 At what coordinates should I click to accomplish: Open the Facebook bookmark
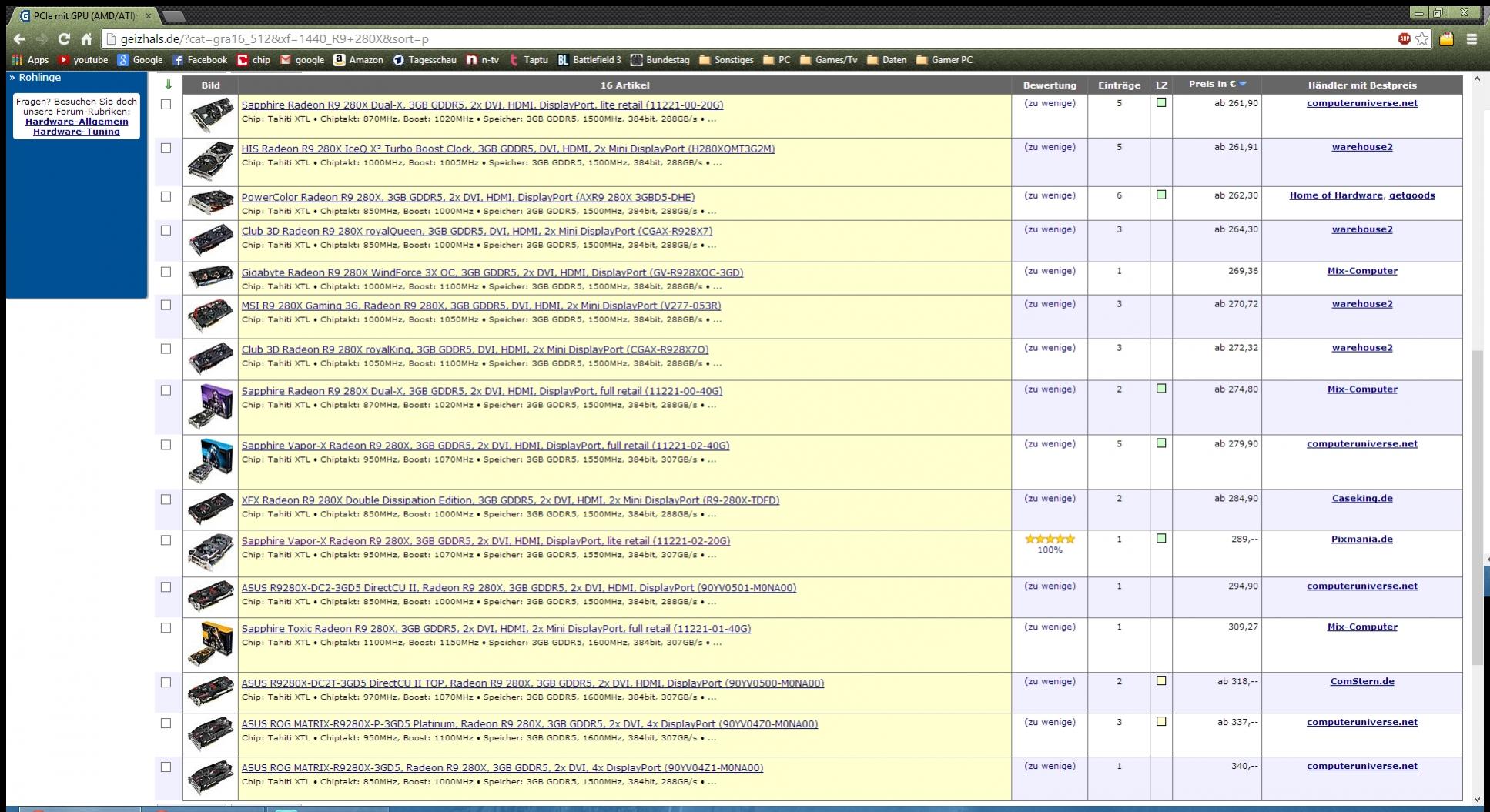click(199, 60)
